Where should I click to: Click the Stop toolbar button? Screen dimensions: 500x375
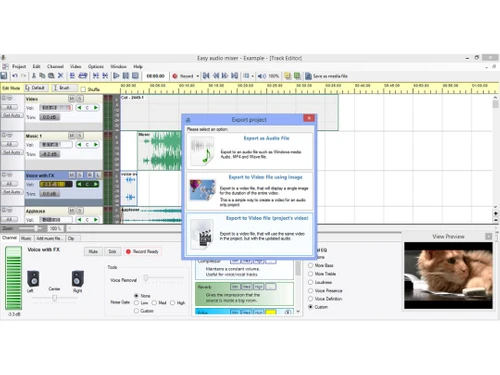pos(135,76)
